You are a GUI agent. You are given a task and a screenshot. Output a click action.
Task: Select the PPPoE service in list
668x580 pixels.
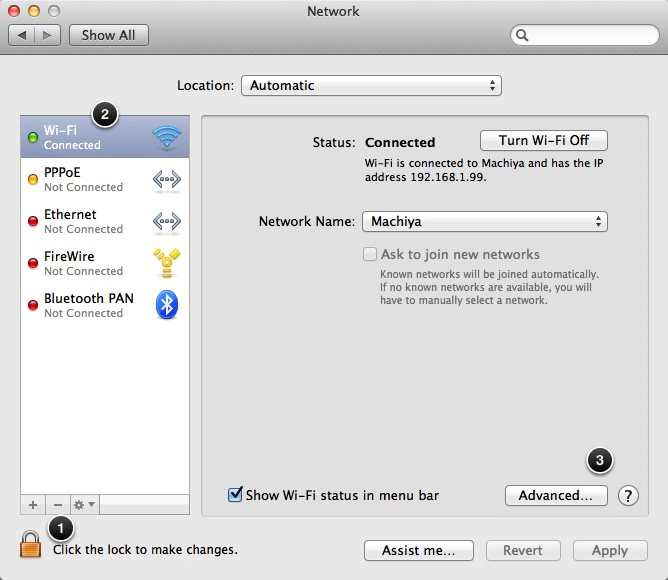(x=105, y=179)
